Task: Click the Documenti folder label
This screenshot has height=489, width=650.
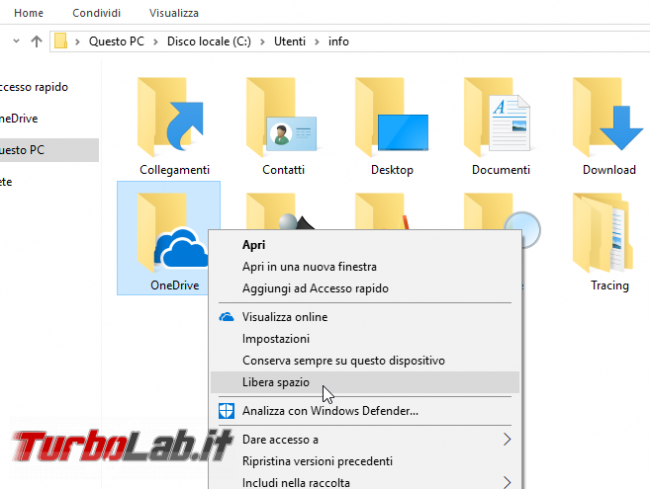Action: (501, 170)
